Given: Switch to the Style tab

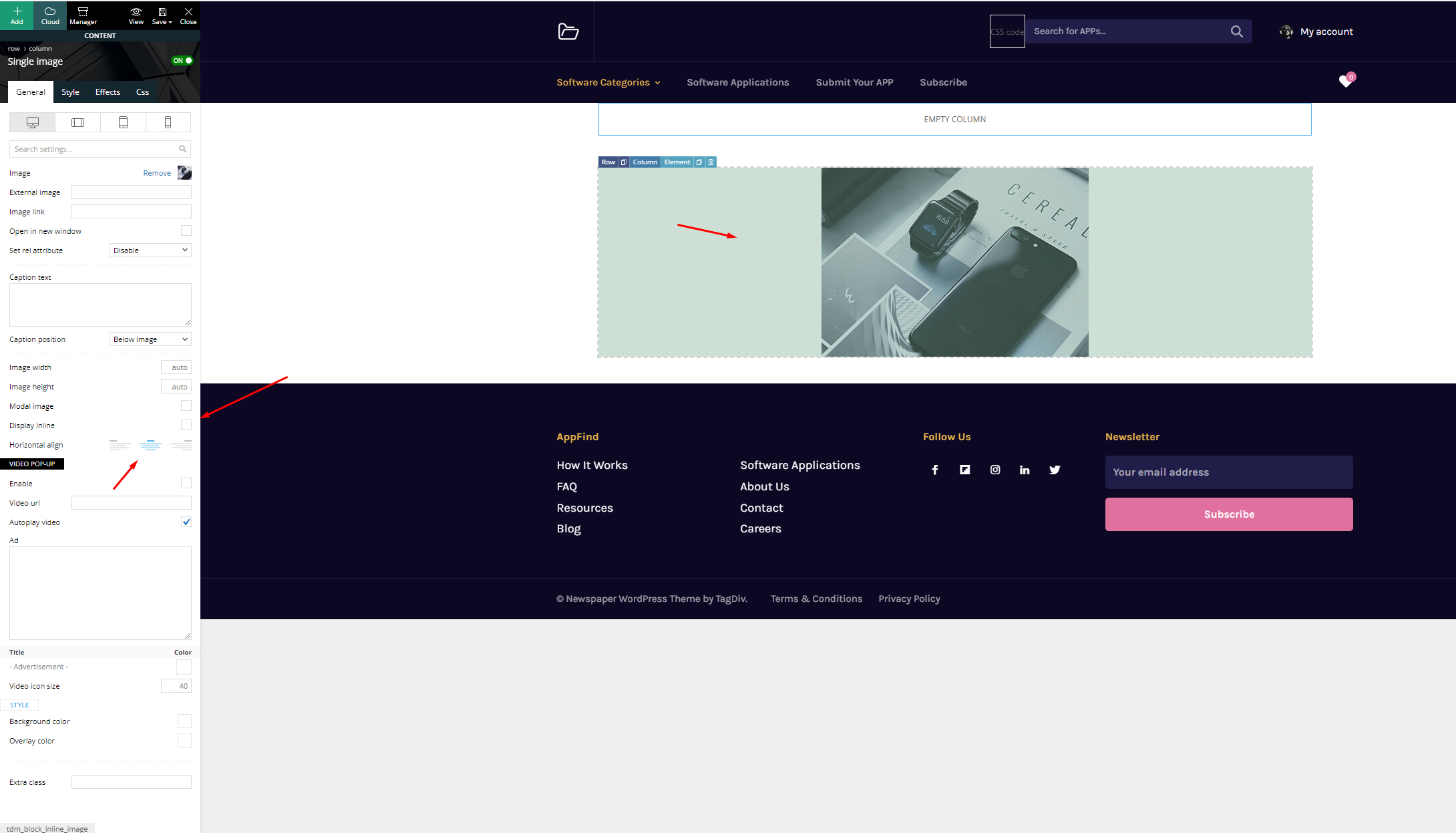Looking at the screenshot, I should click(x=70, y=92).
